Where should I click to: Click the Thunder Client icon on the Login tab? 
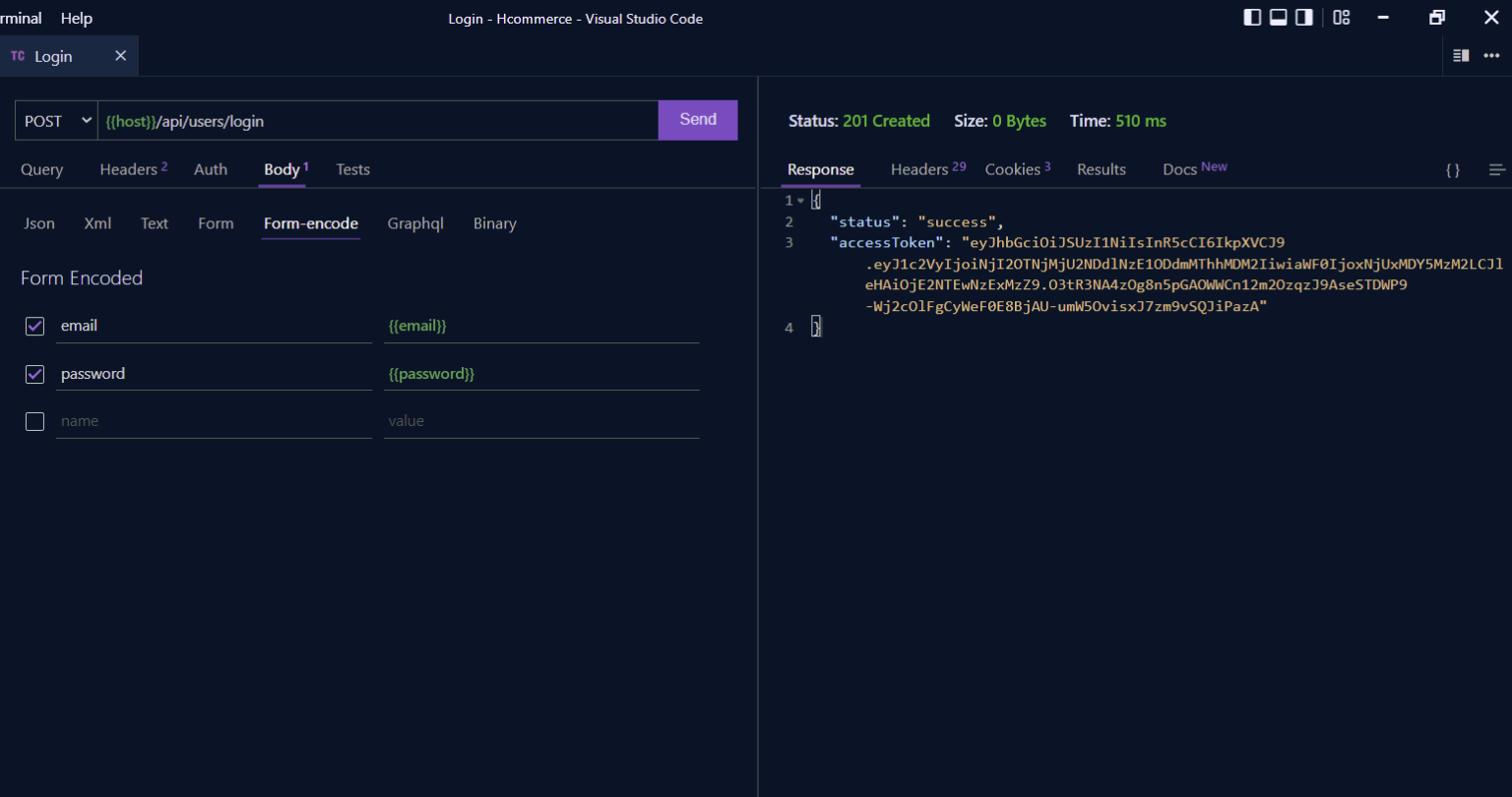tap(17, 56)
